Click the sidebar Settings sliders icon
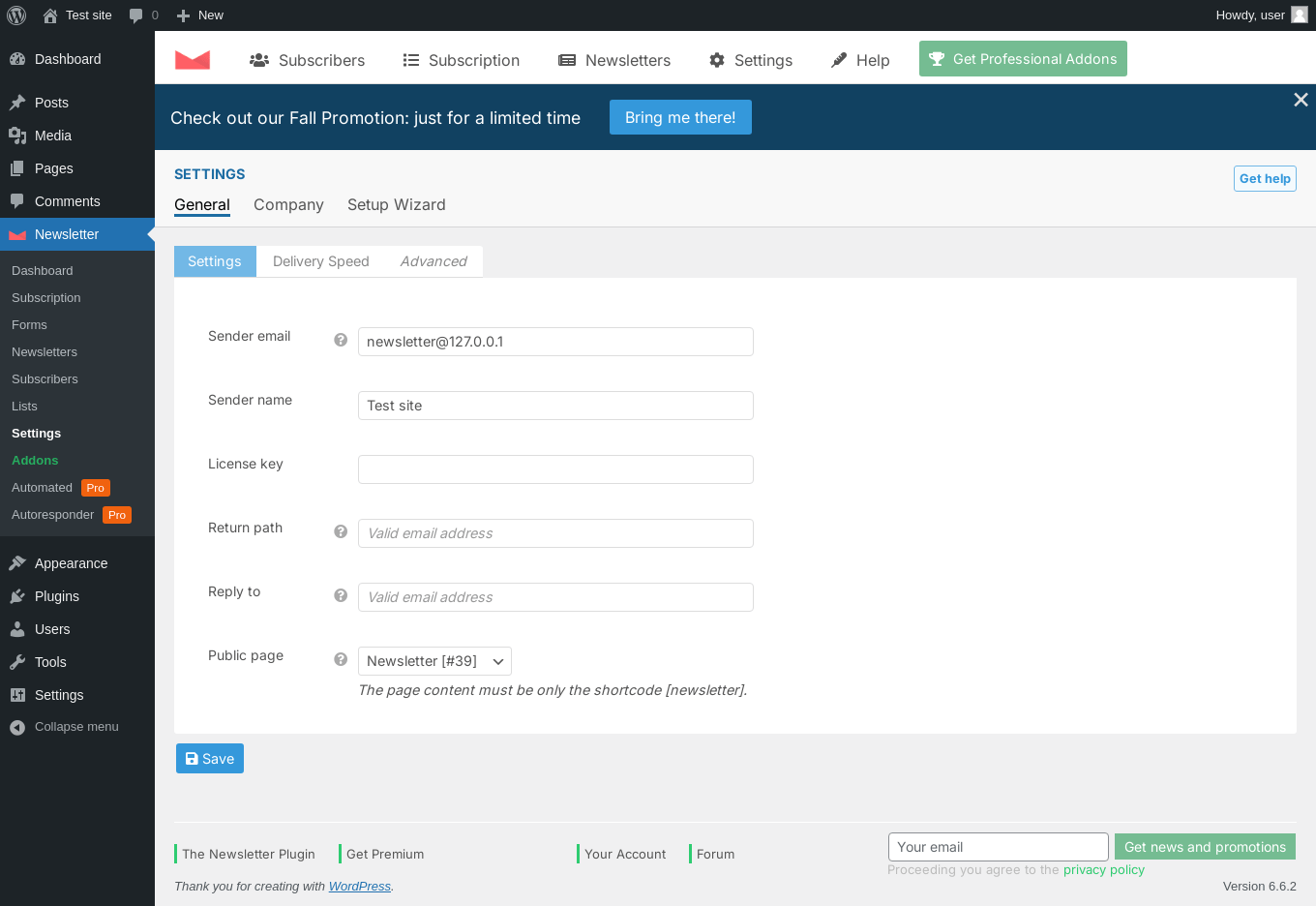This screenshot has height=906, width=1316. pyautogui.click(x=17, y=695)
